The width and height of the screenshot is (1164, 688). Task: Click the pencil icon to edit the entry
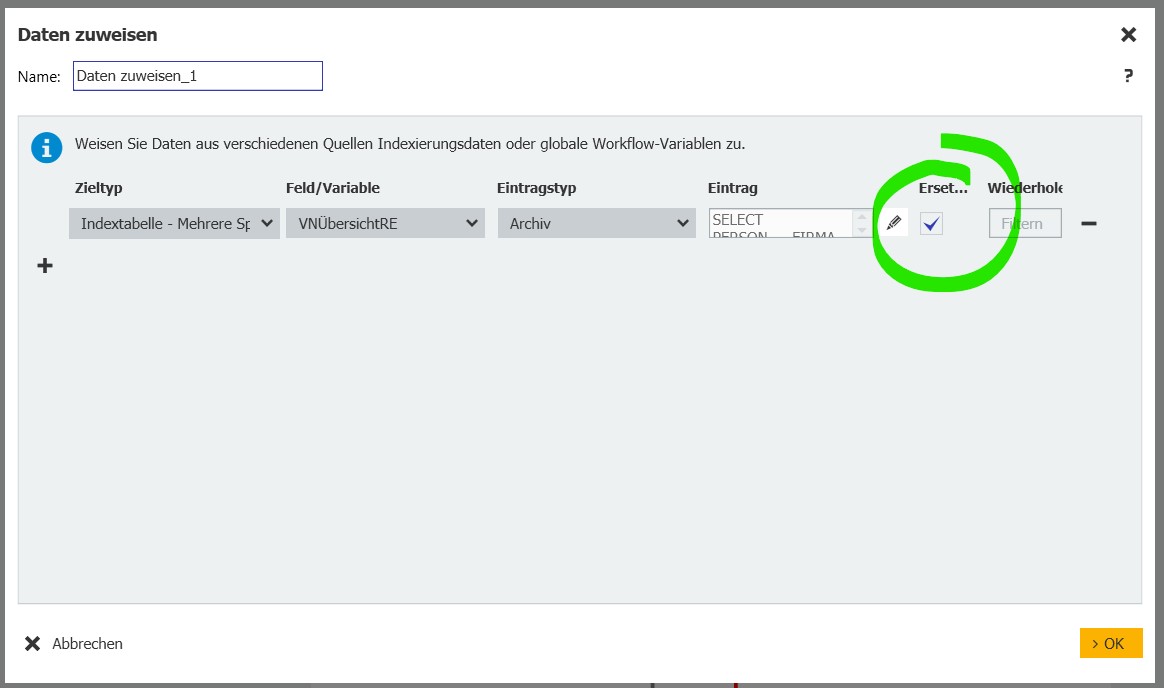[x=894, y=223]
